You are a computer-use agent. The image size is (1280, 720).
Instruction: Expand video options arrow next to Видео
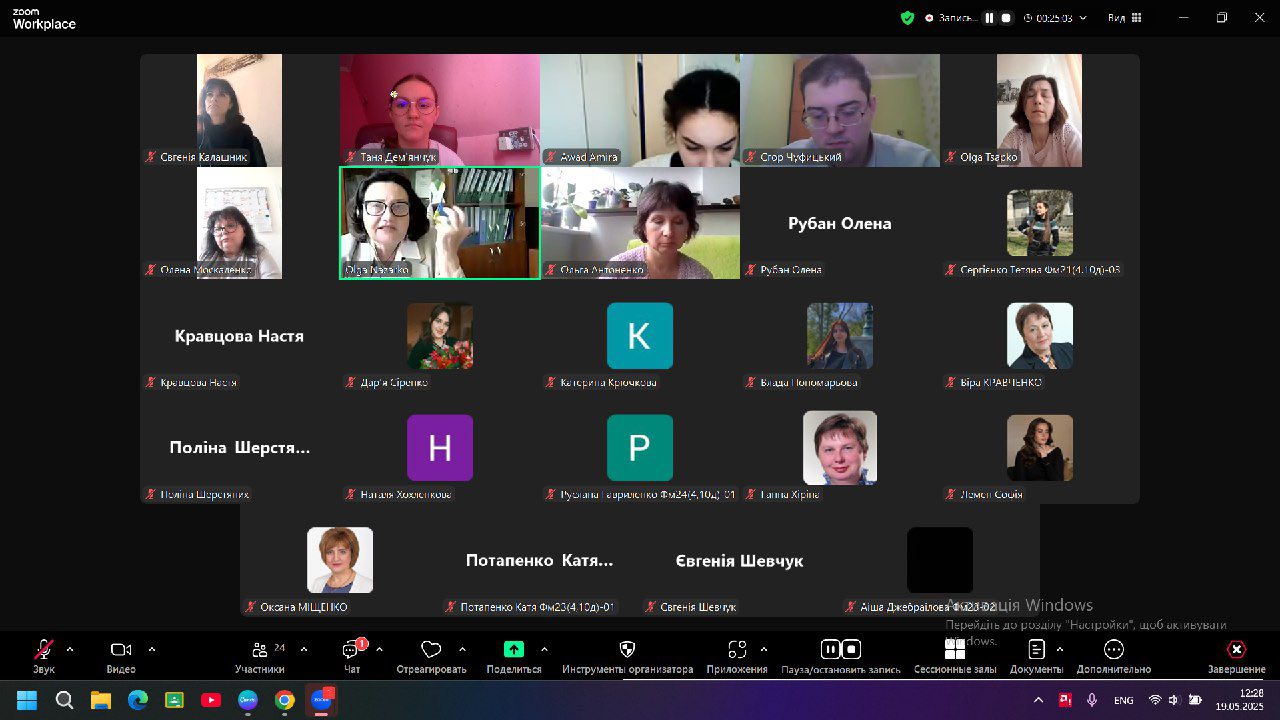click(152, 649)
